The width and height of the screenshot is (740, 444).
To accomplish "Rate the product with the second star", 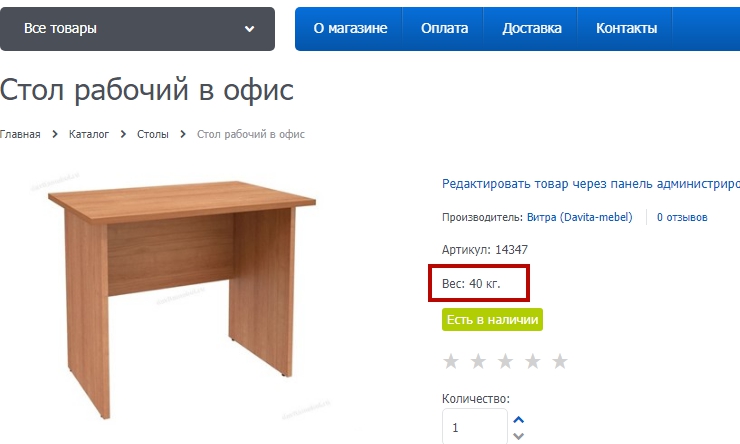I will (478, 361).
